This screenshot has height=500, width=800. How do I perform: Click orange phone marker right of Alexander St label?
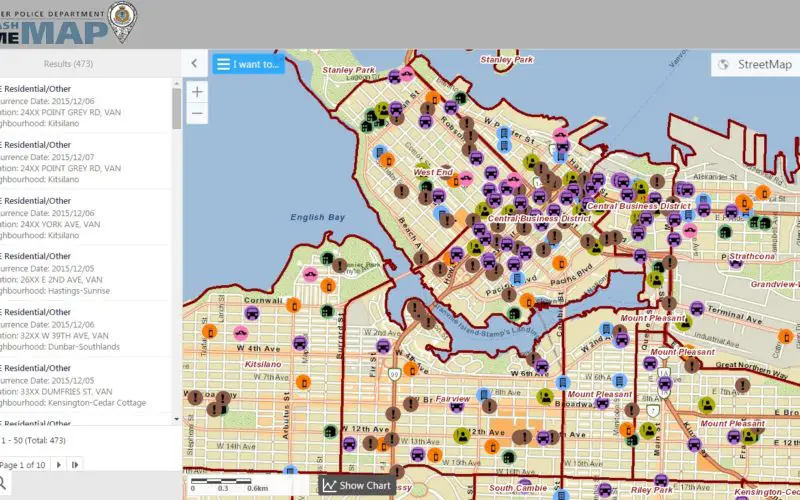[x=763, y=192]
